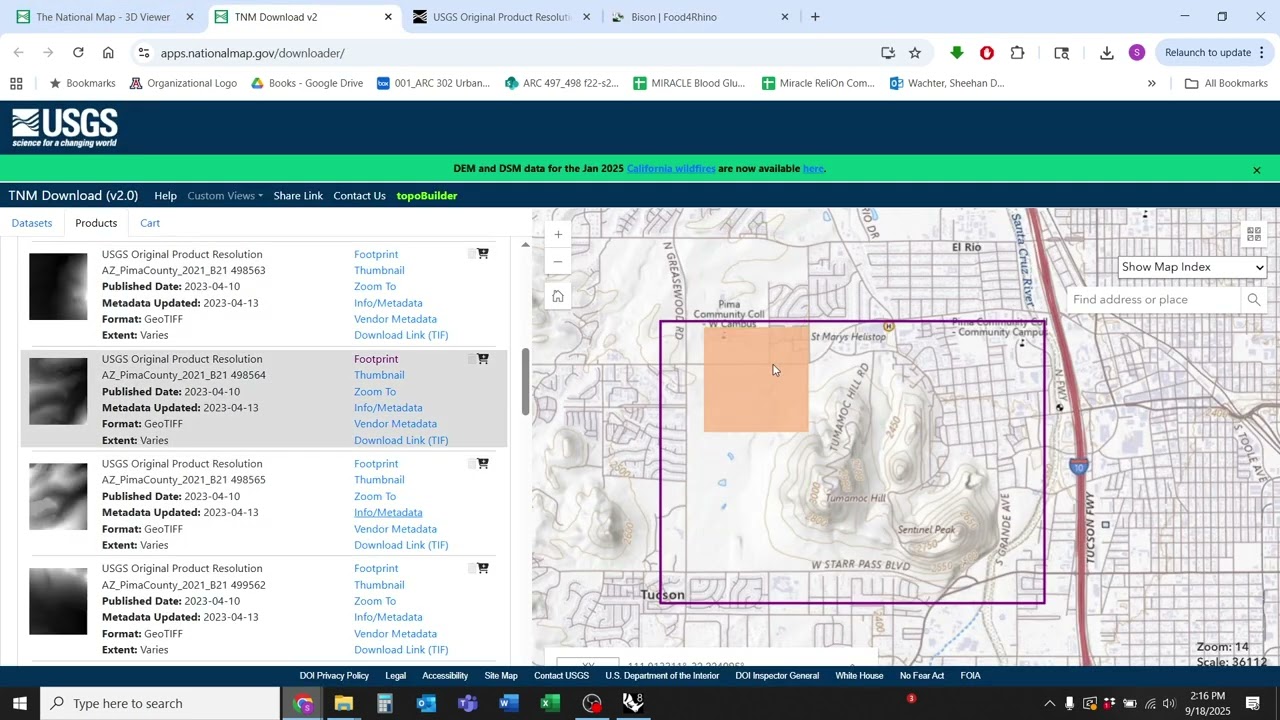The image size is (1280, 720).
Task: Open File Explorer from taskbar
Action: click(x=344, y=703)
